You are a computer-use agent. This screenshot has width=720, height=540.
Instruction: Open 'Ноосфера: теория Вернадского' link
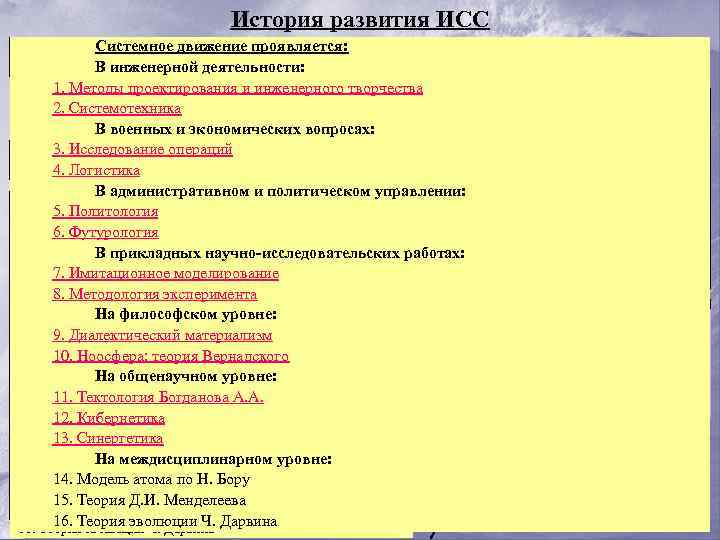click(170, 356)
